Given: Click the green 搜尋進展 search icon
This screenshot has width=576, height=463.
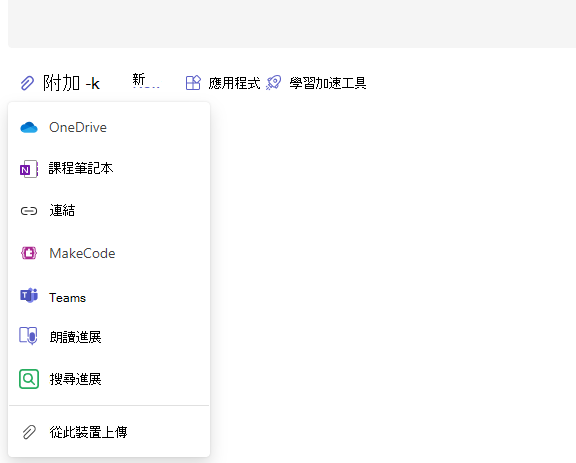Looking at the screenshot, I should coord(29,379).
